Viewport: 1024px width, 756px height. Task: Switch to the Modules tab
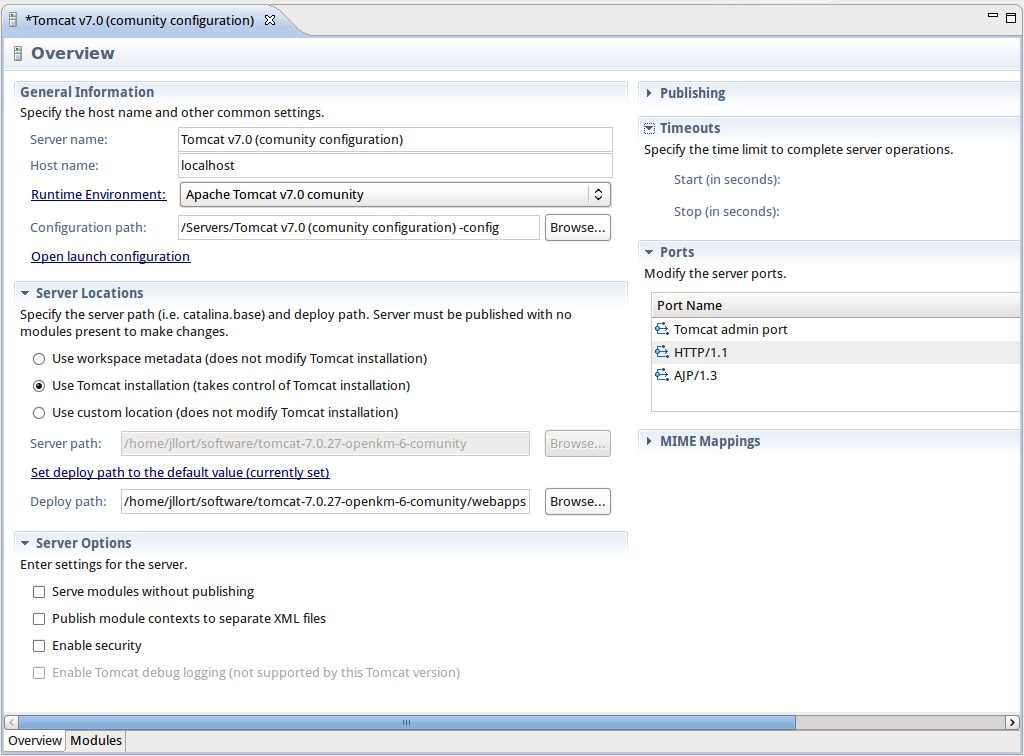click(96, 740)
